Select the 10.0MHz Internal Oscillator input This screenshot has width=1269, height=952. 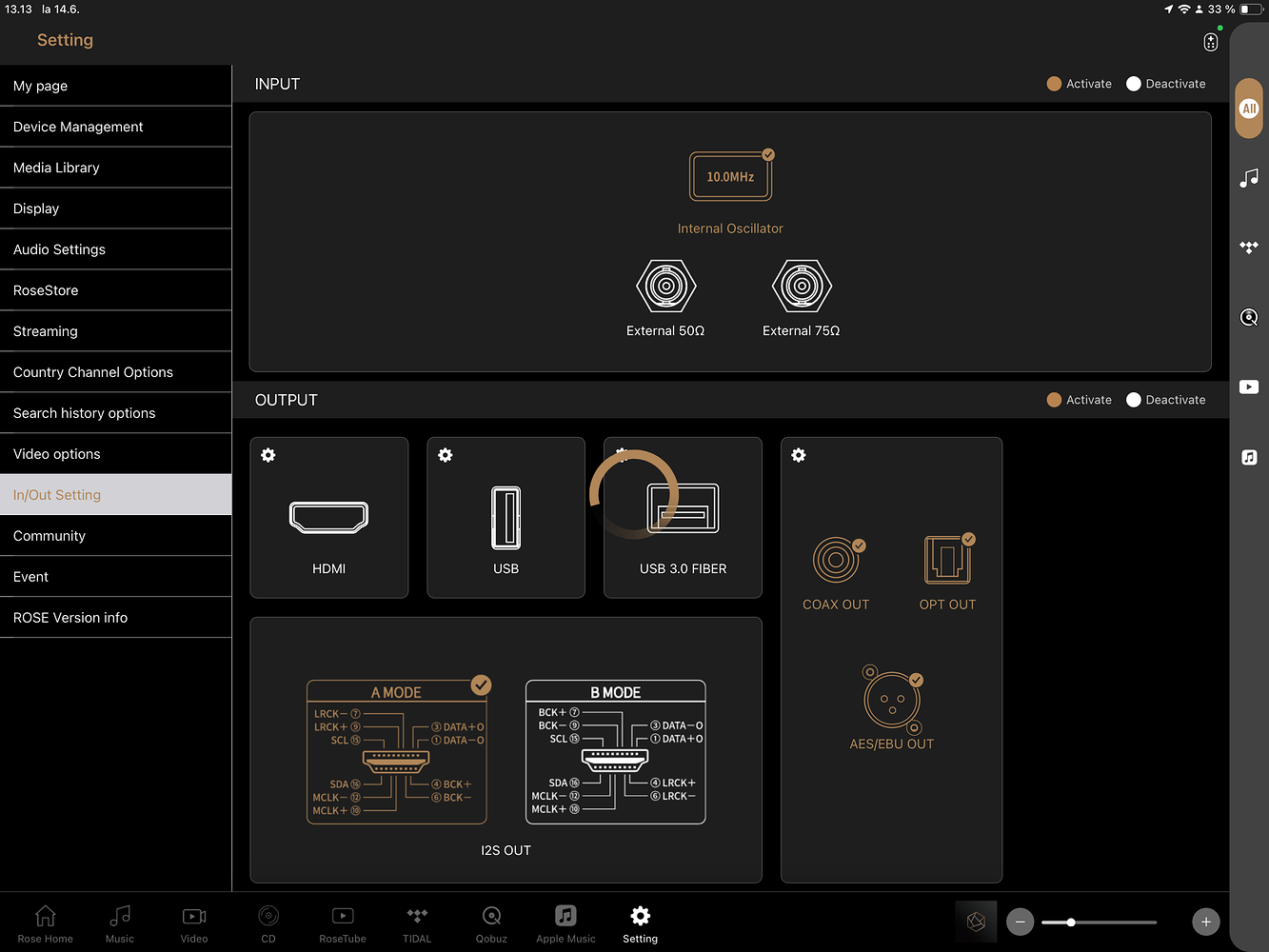coord(730,177)
